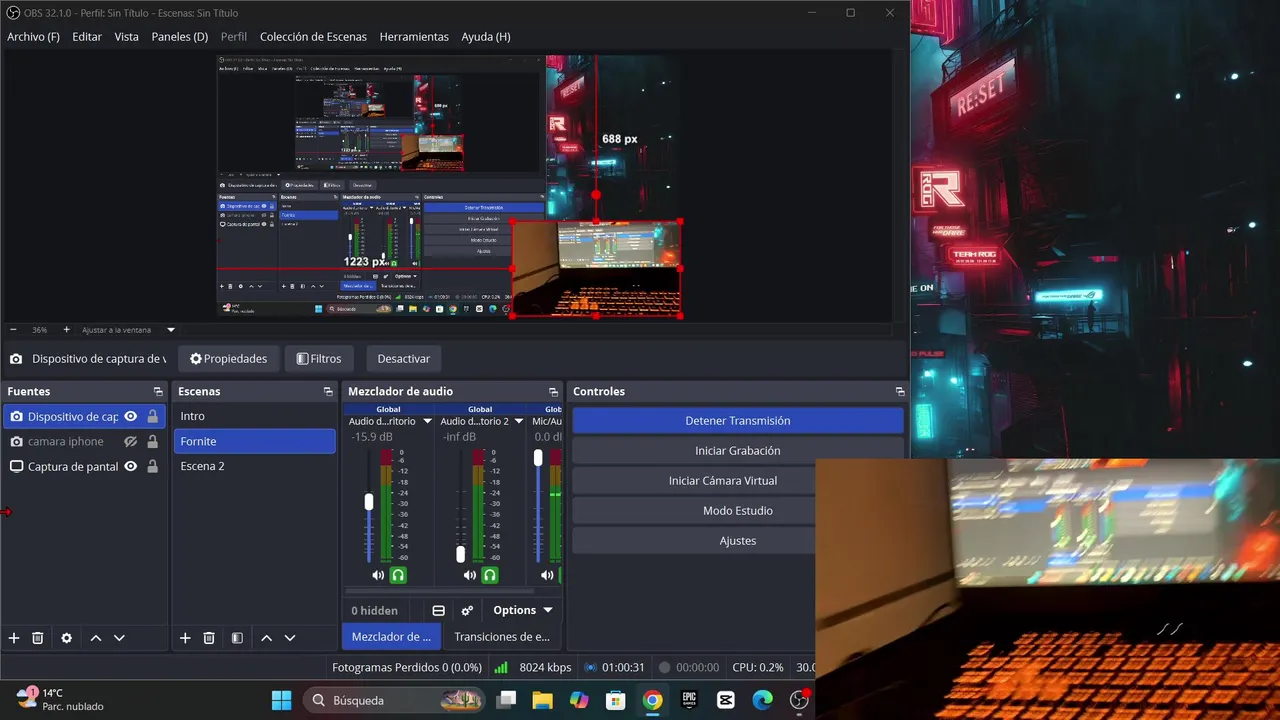Open Colección de Escenas menu

(x=313, y=37)
